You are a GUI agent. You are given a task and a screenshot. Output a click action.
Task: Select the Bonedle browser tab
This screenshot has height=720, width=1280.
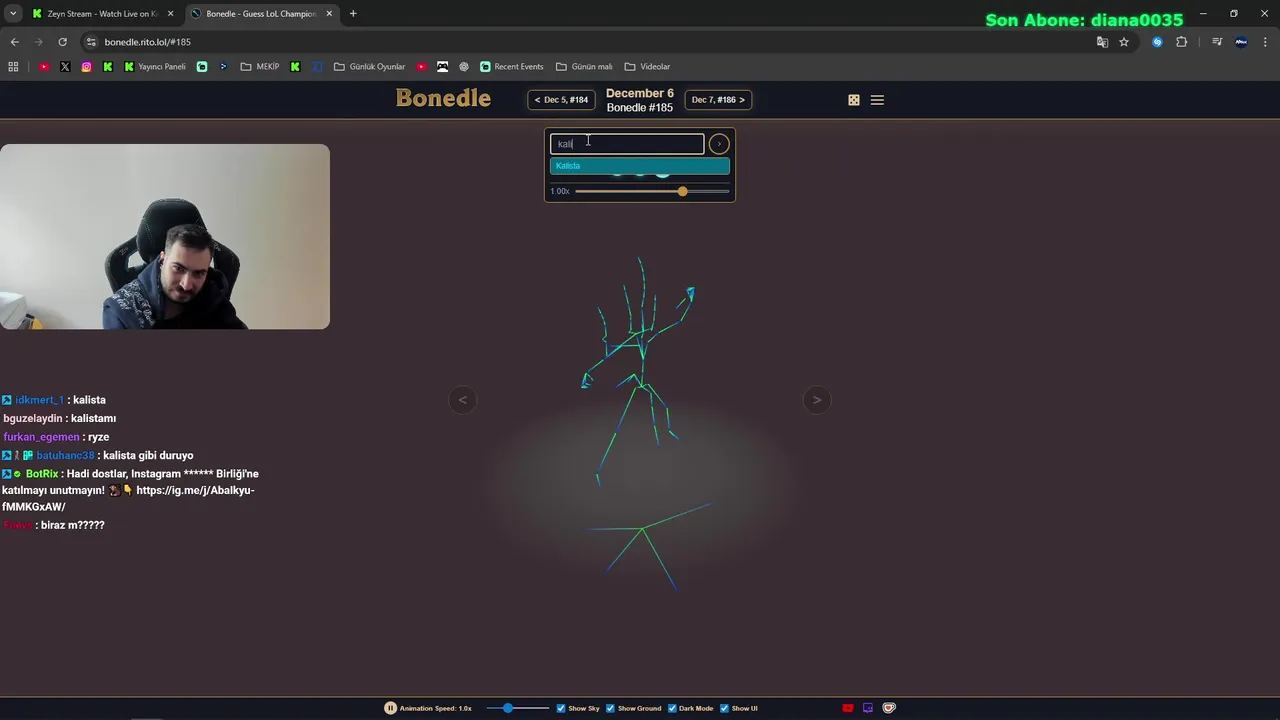tap(262, 14)
